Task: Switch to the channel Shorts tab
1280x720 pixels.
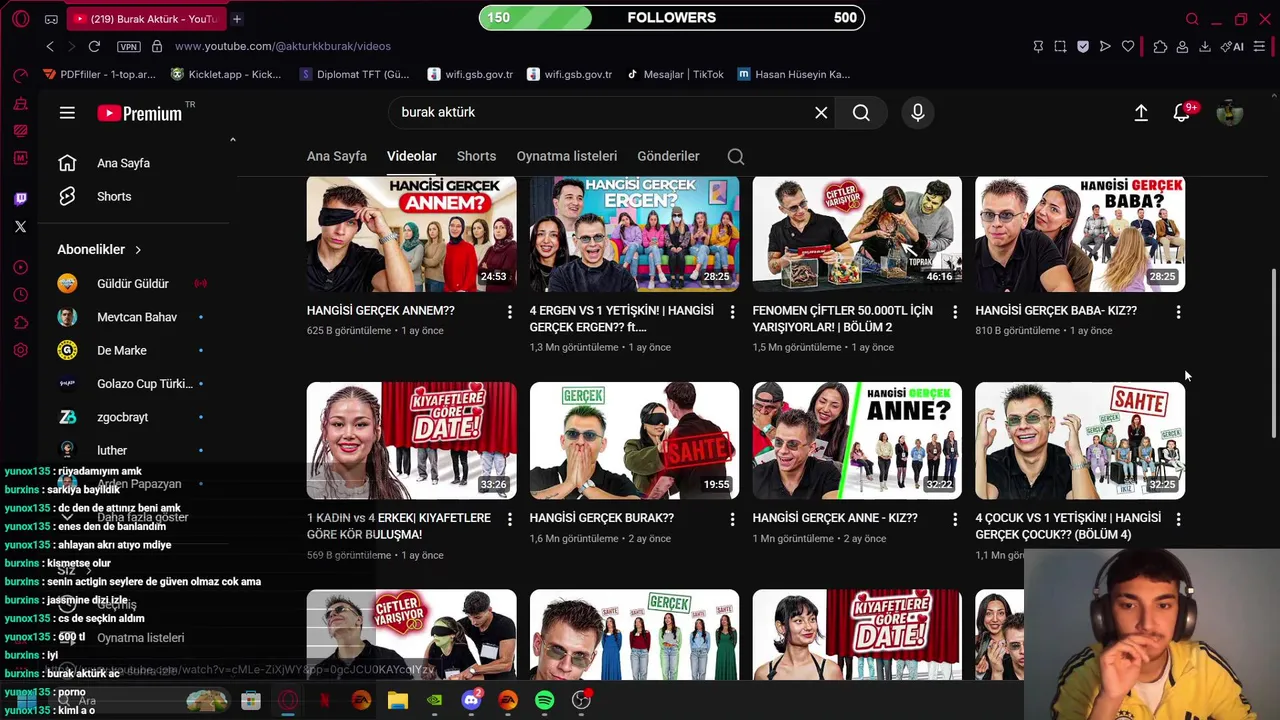Action: tap(476, 156)
